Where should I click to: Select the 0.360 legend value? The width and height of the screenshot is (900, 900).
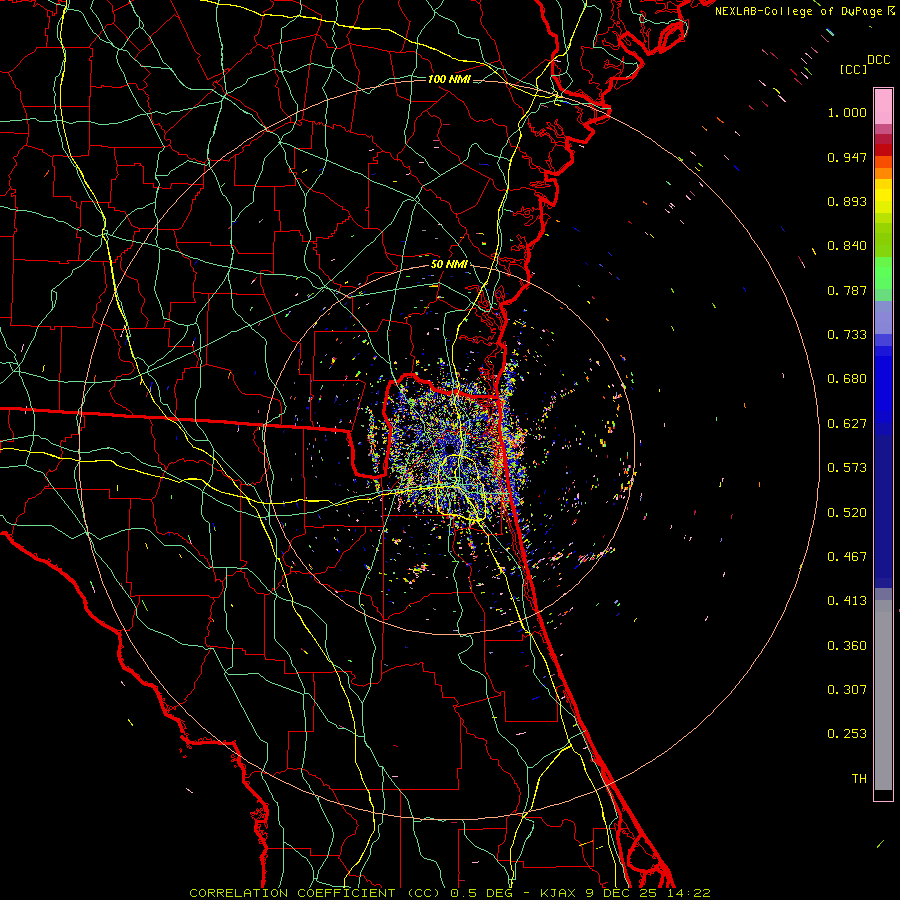point(847,646)
